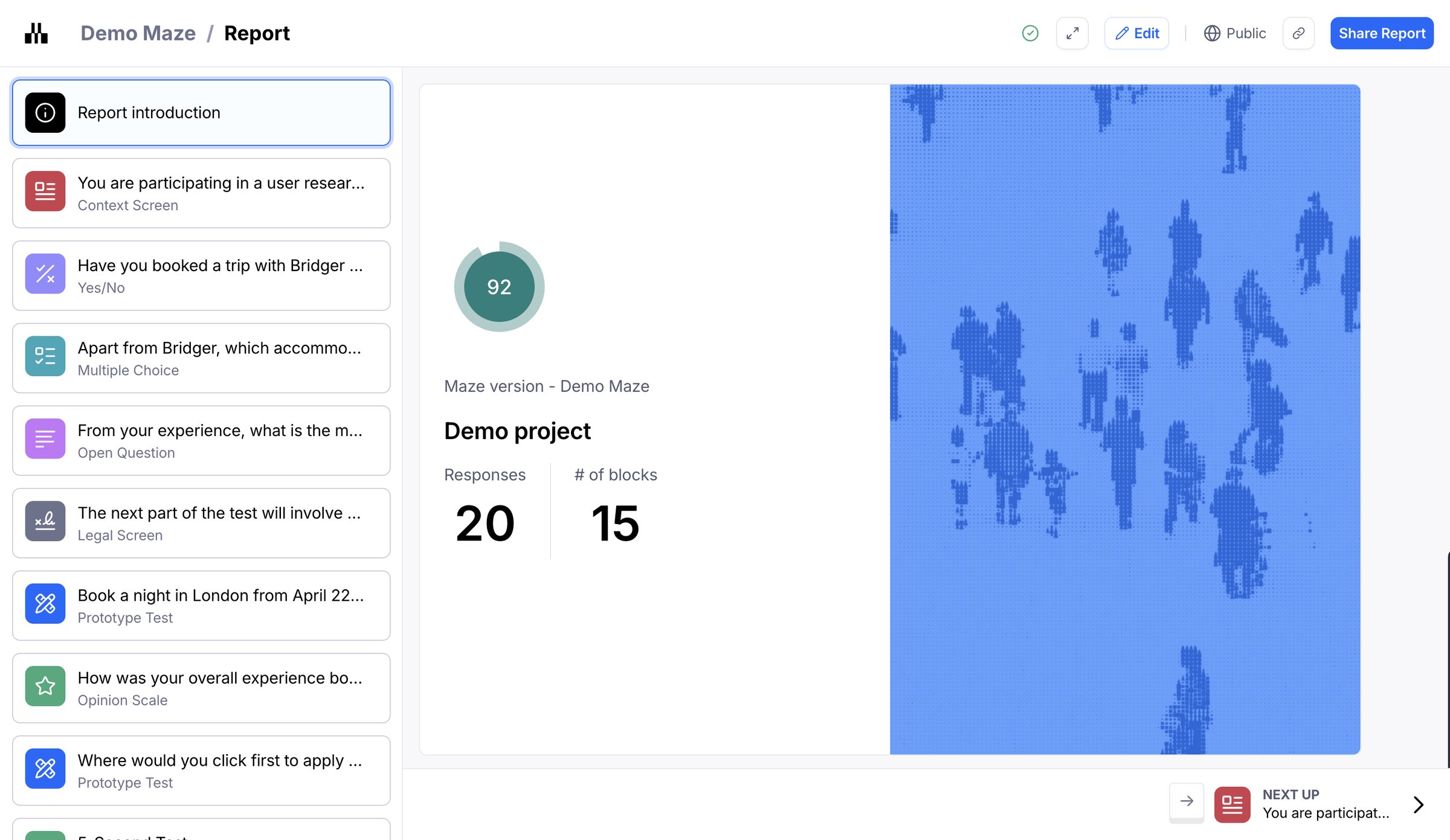Viewport: 1450px width, 840px height.
Task: Click the Opinion Scale star icon
Action: point(45,686)
